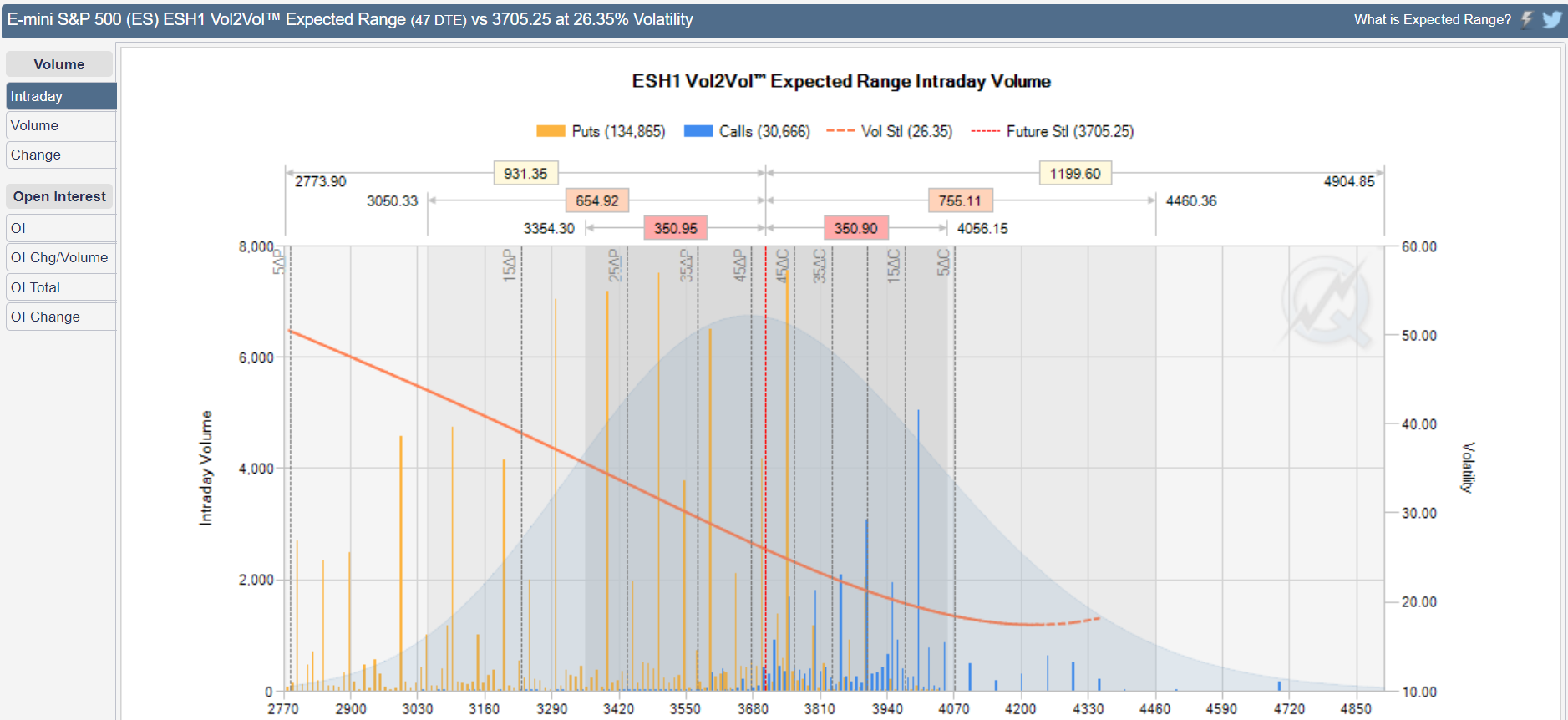Click the 1199.60 range label box
Screen dimensions: 1568x720
pos(1075,174)
